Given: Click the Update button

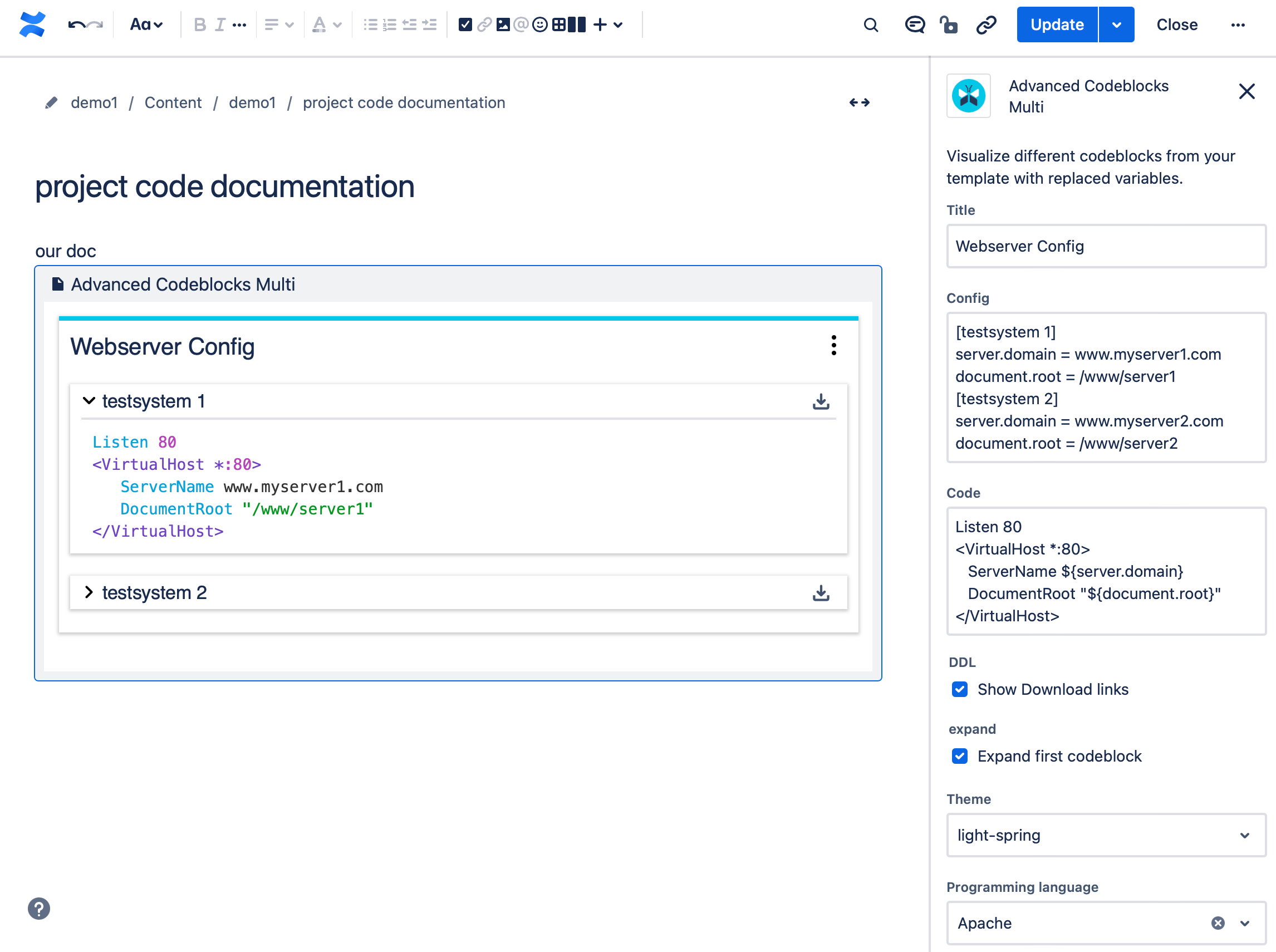Looking at the screenshot, I should point(1057,24).
